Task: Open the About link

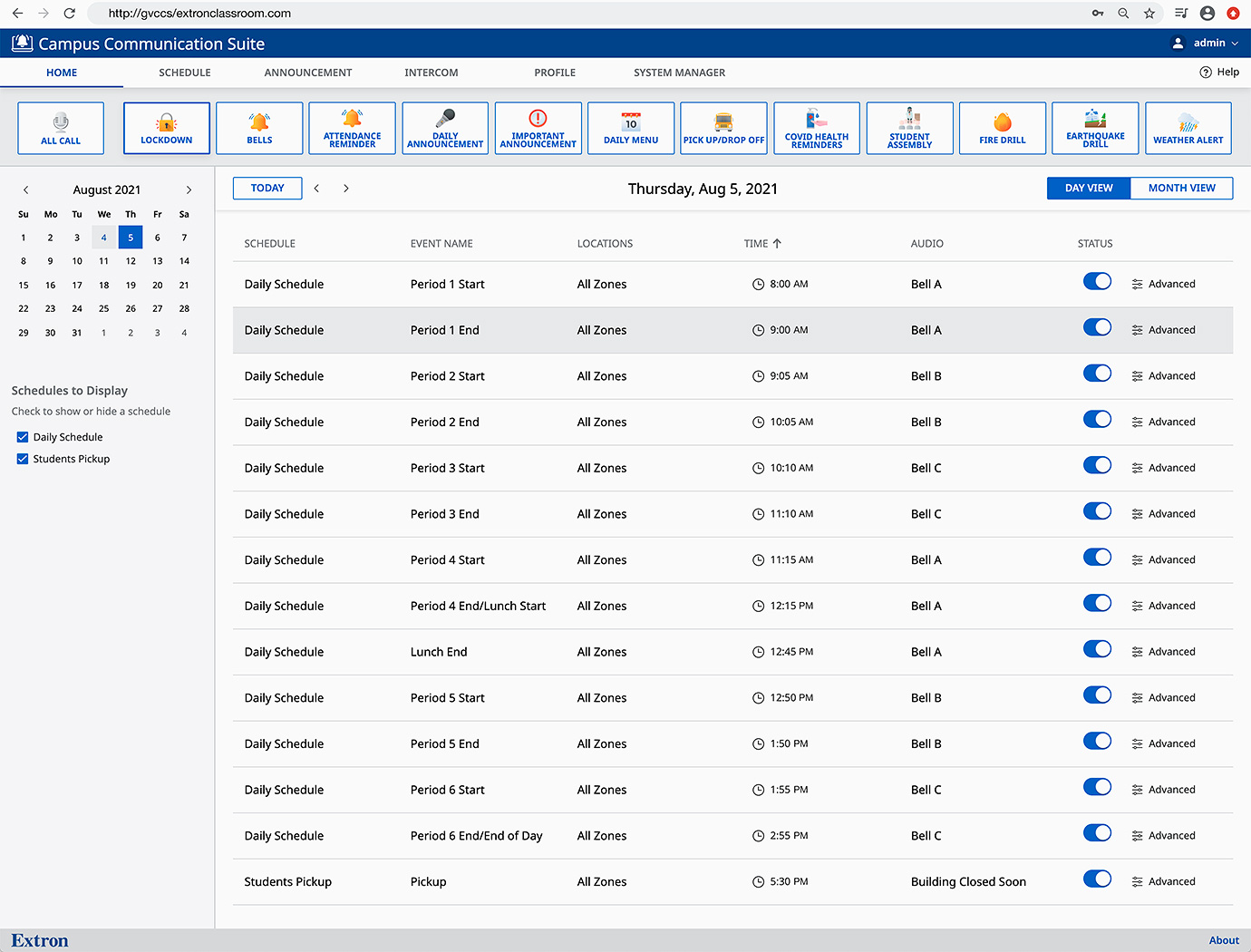Action: tap(1224, 940)
